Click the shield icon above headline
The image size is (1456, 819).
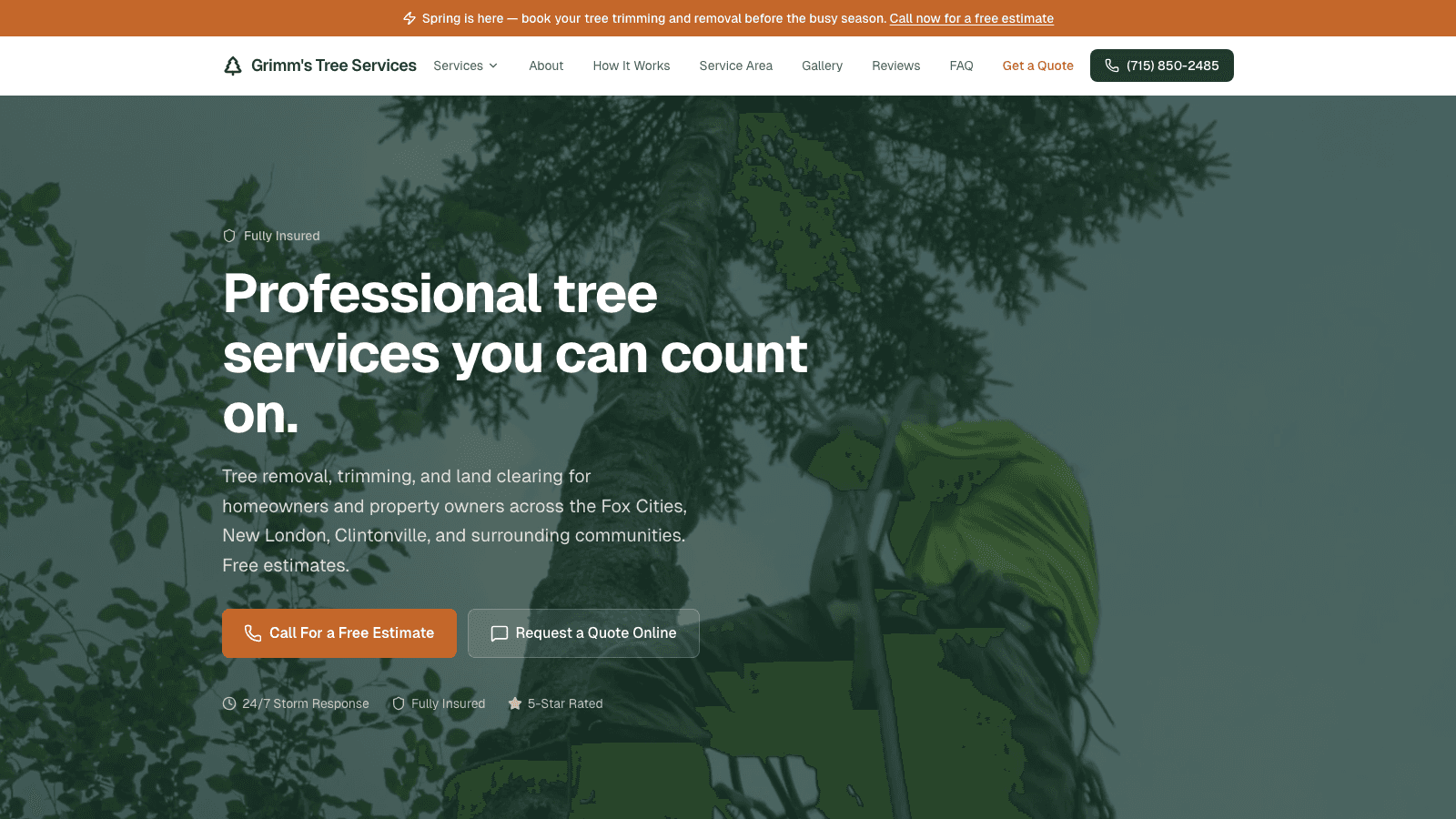[229, 236]
